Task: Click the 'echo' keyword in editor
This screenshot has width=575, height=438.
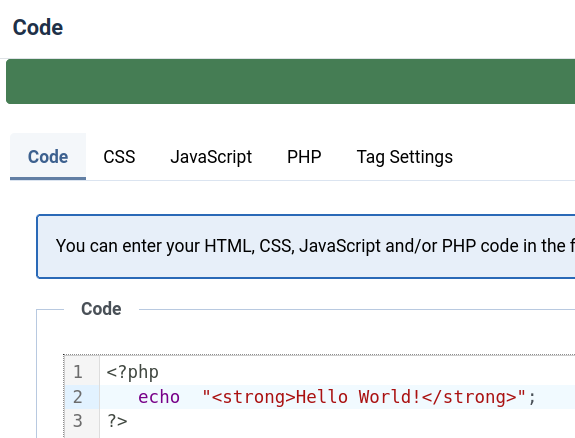Action: [159, 397]
